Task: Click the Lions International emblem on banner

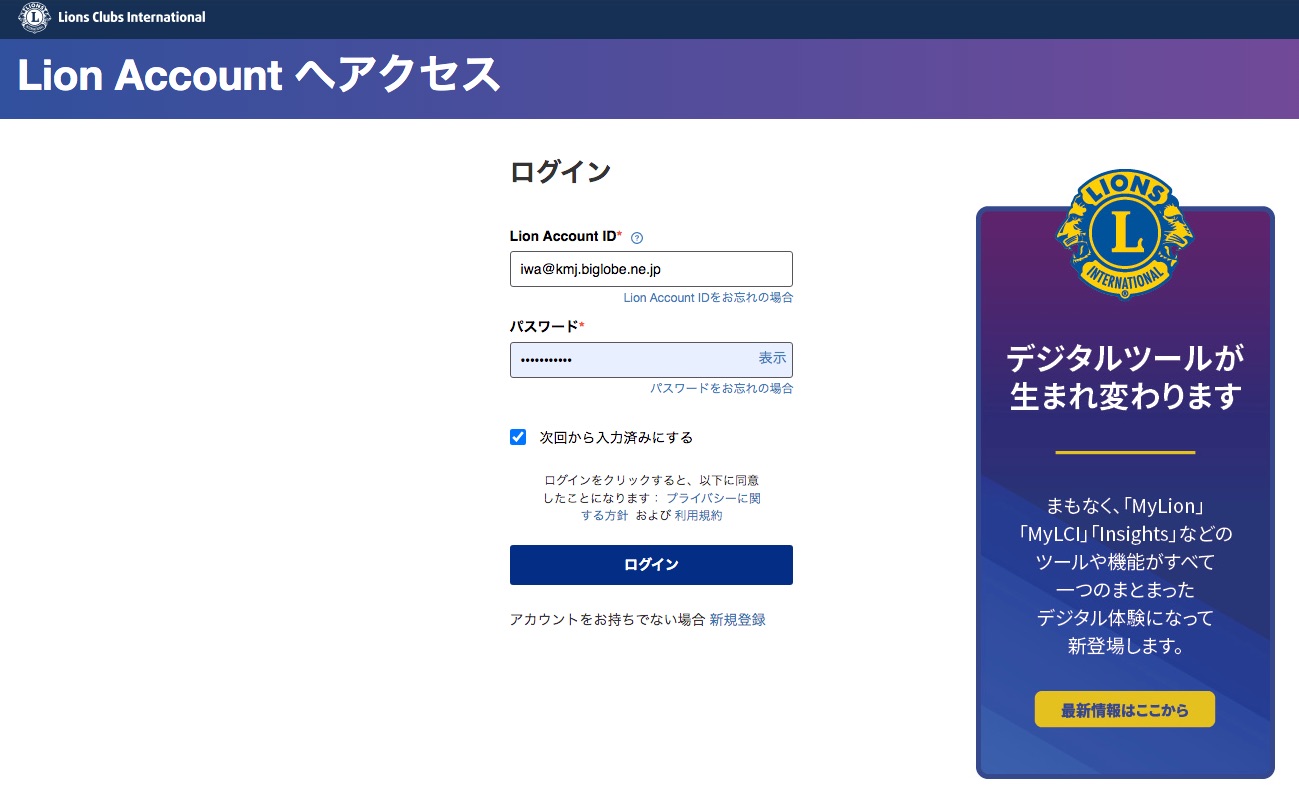Action: click(1125, 234)
